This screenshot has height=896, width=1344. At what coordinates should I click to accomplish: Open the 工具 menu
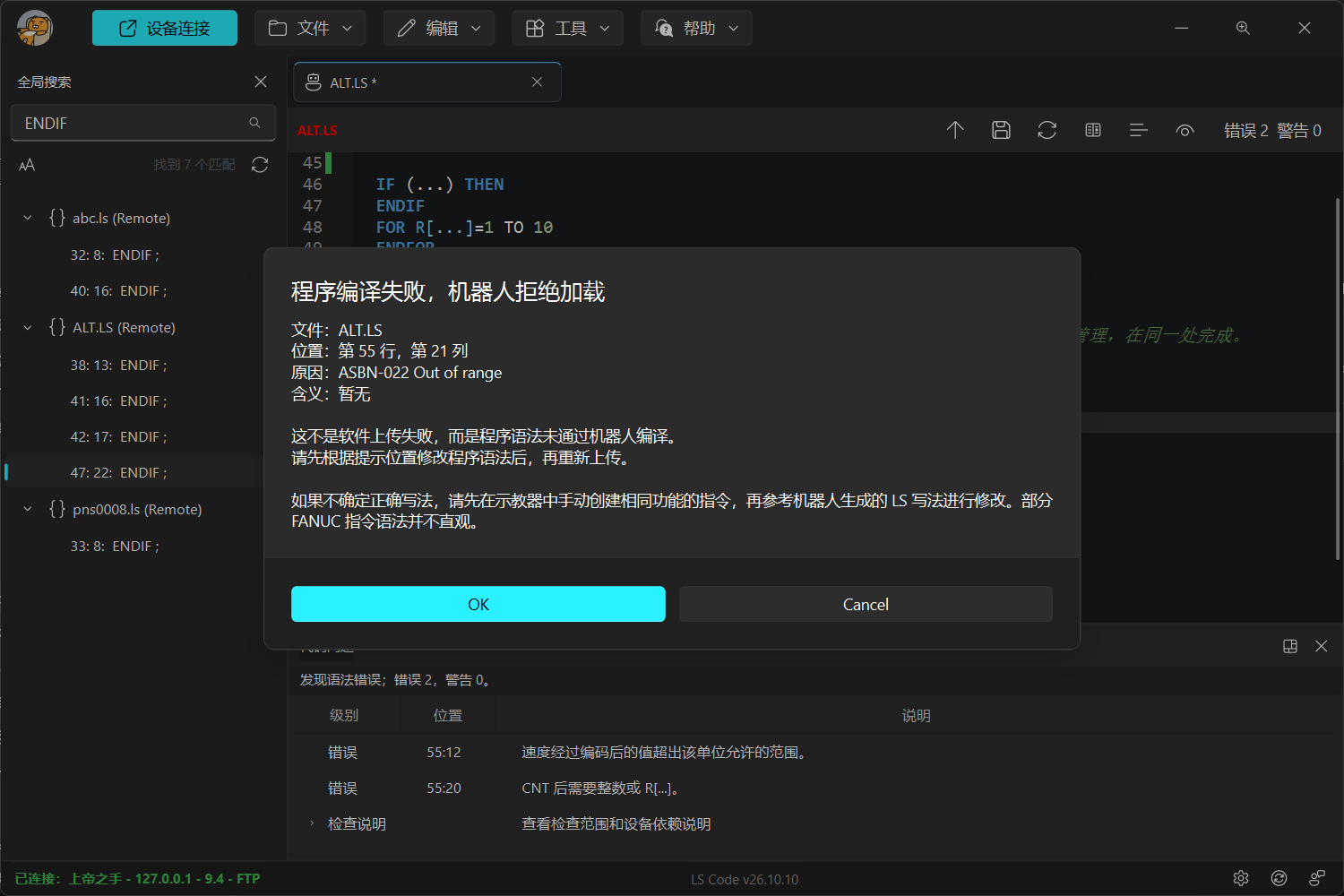point(568,28)
